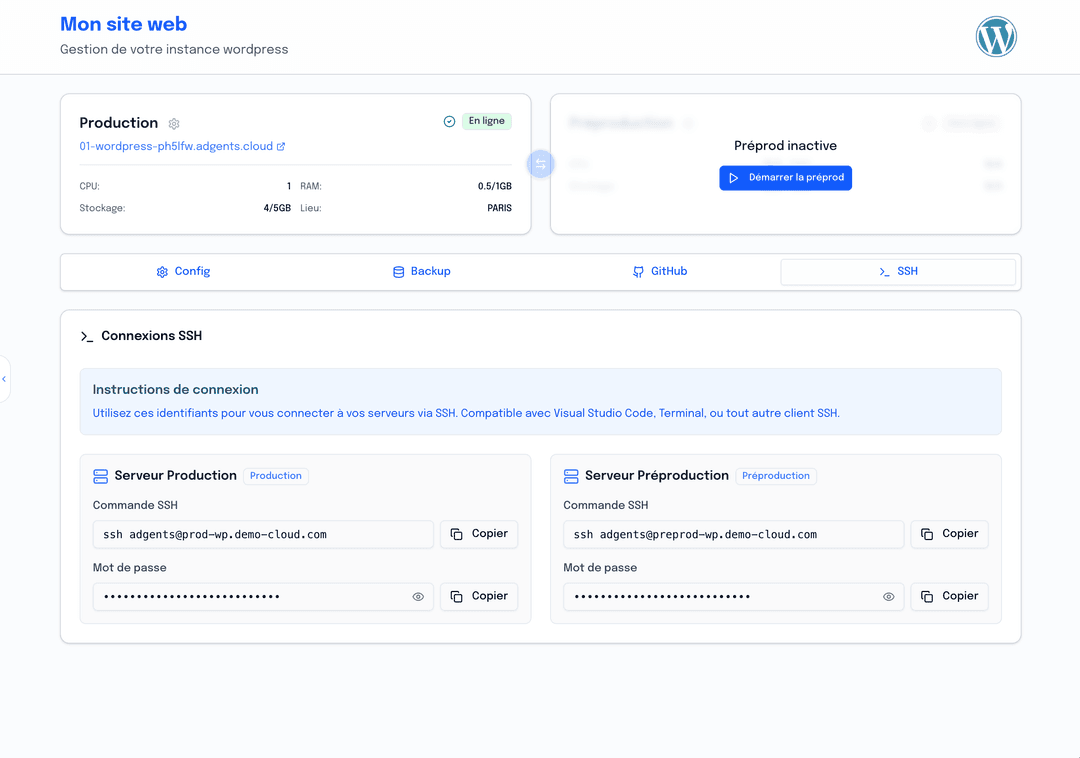Open the 01-wordpress-ph5lfw.adgents.cloud link
Screen dimensions: 1080x758
click(176, 147)
